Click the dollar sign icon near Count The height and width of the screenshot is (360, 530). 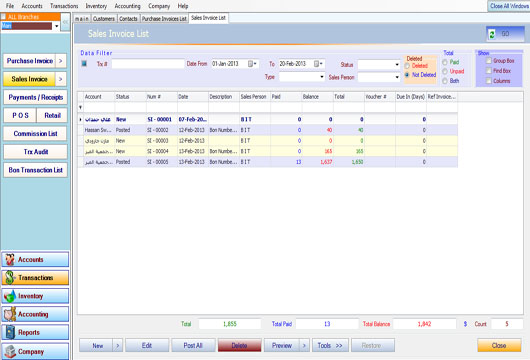[x=465, y=324]
